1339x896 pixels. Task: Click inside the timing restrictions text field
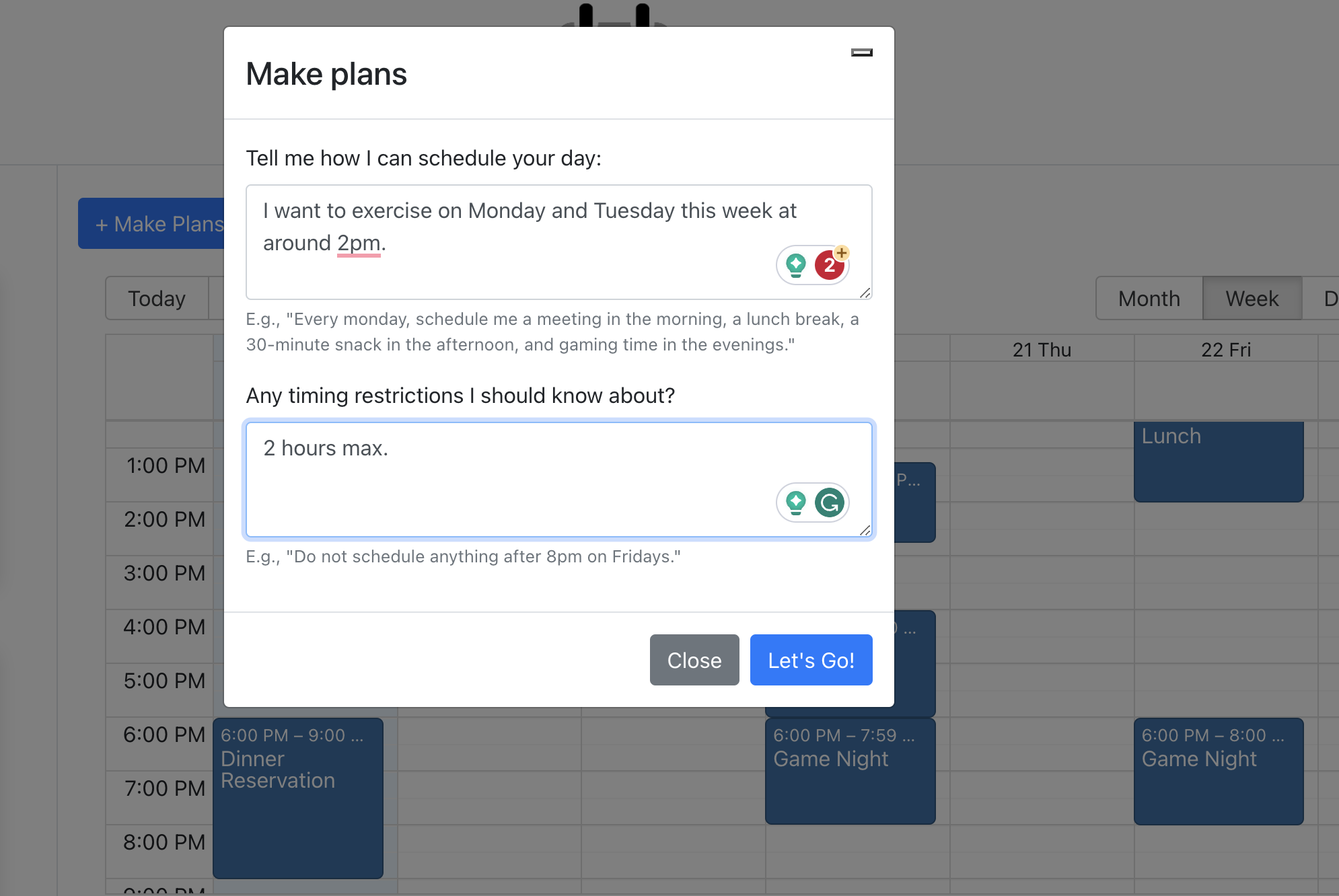(559, 480)
